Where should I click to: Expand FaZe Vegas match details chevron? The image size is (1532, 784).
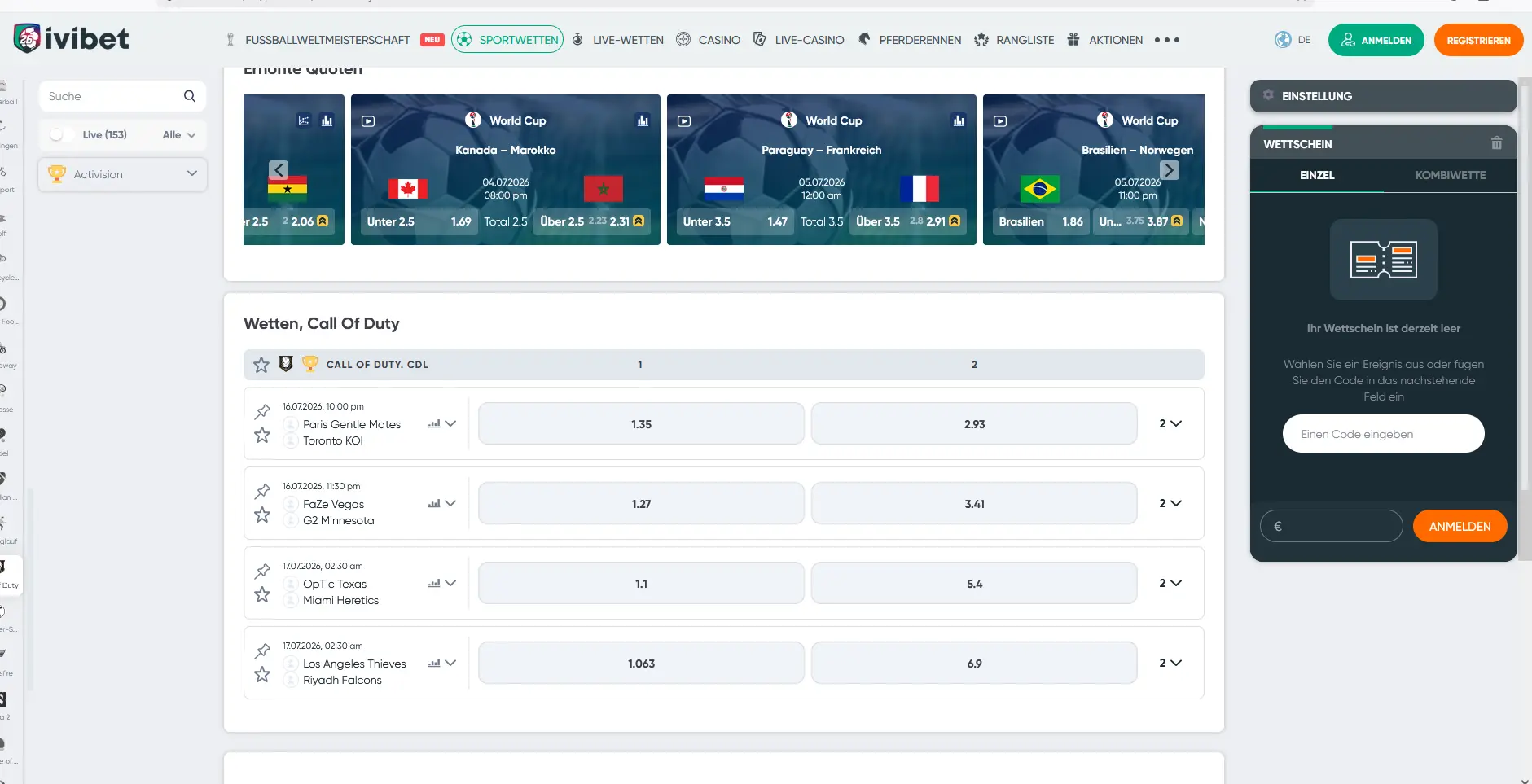click(x=450, y=503)
